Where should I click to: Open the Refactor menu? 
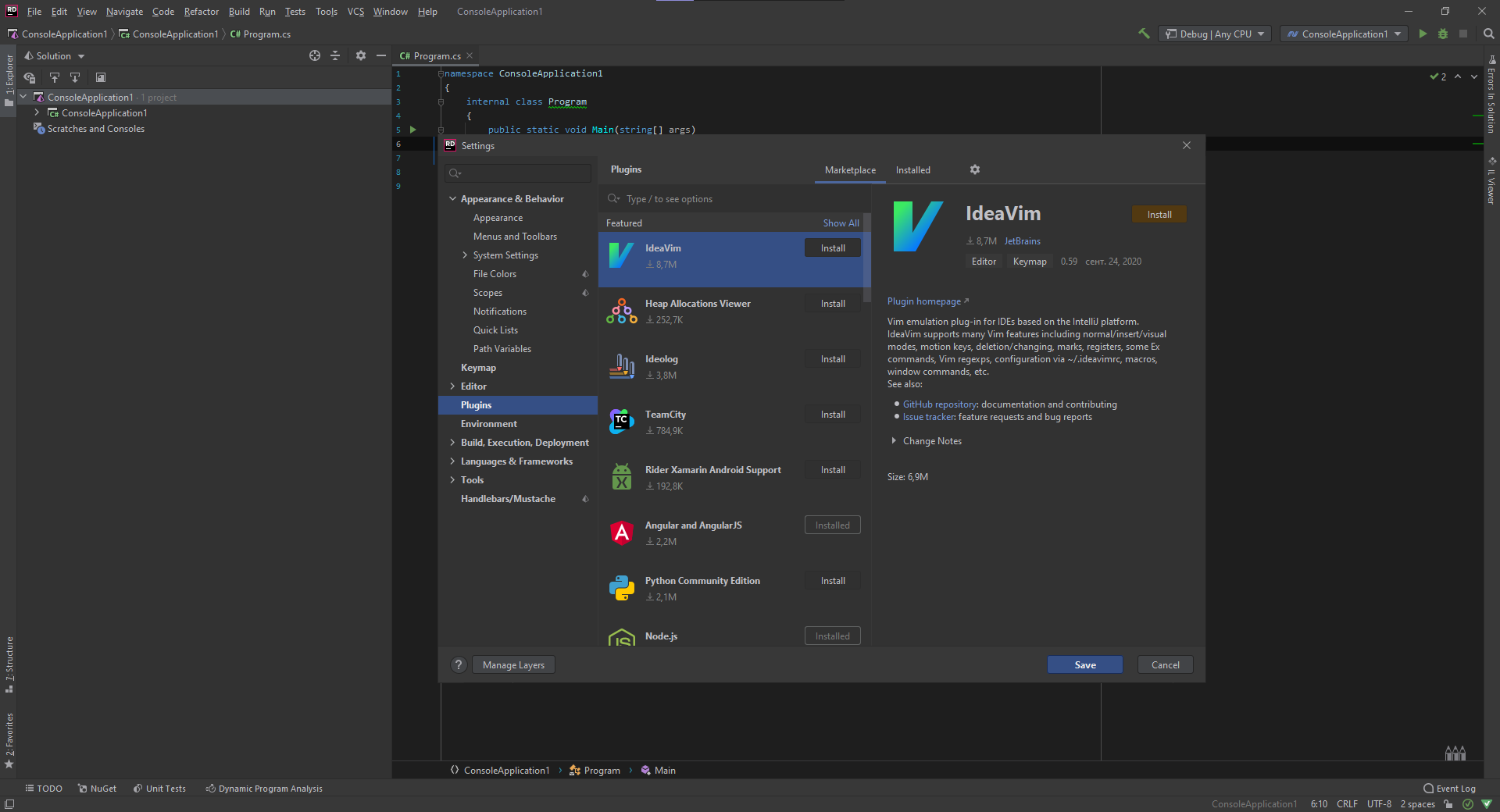tap(202, 12)
